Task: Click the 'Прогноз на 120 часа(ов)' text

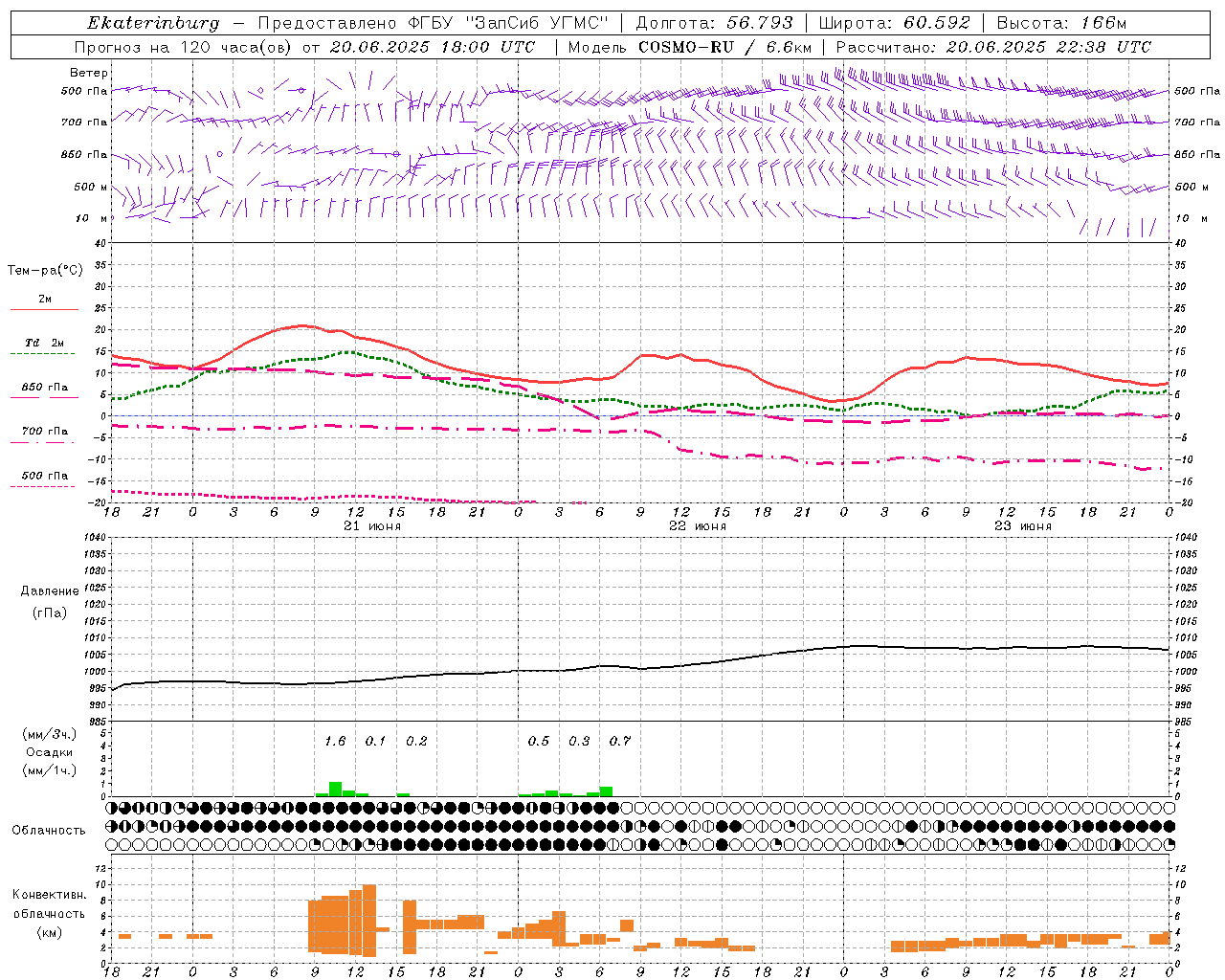Action: [x=184, y=47]
